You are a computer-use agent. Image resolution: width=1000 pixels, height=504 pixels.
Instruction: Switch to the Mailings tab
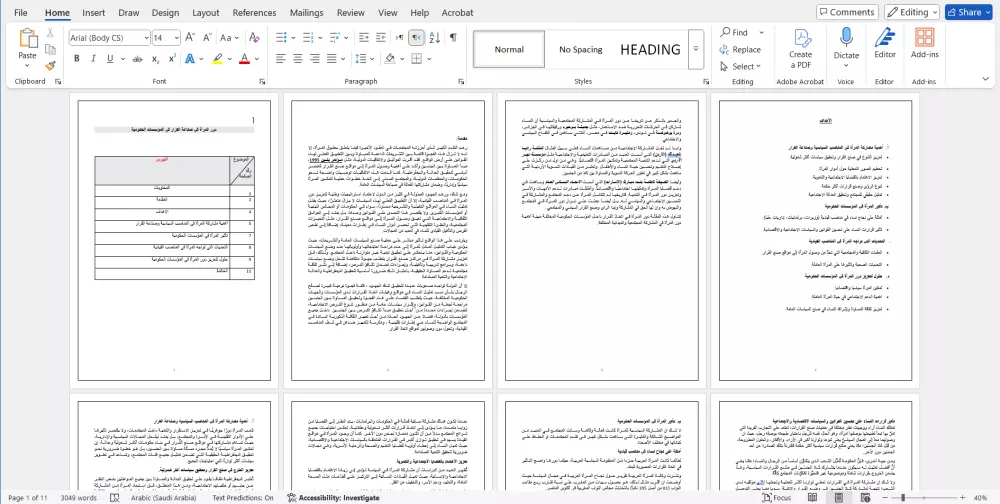[x=307, y=13]
